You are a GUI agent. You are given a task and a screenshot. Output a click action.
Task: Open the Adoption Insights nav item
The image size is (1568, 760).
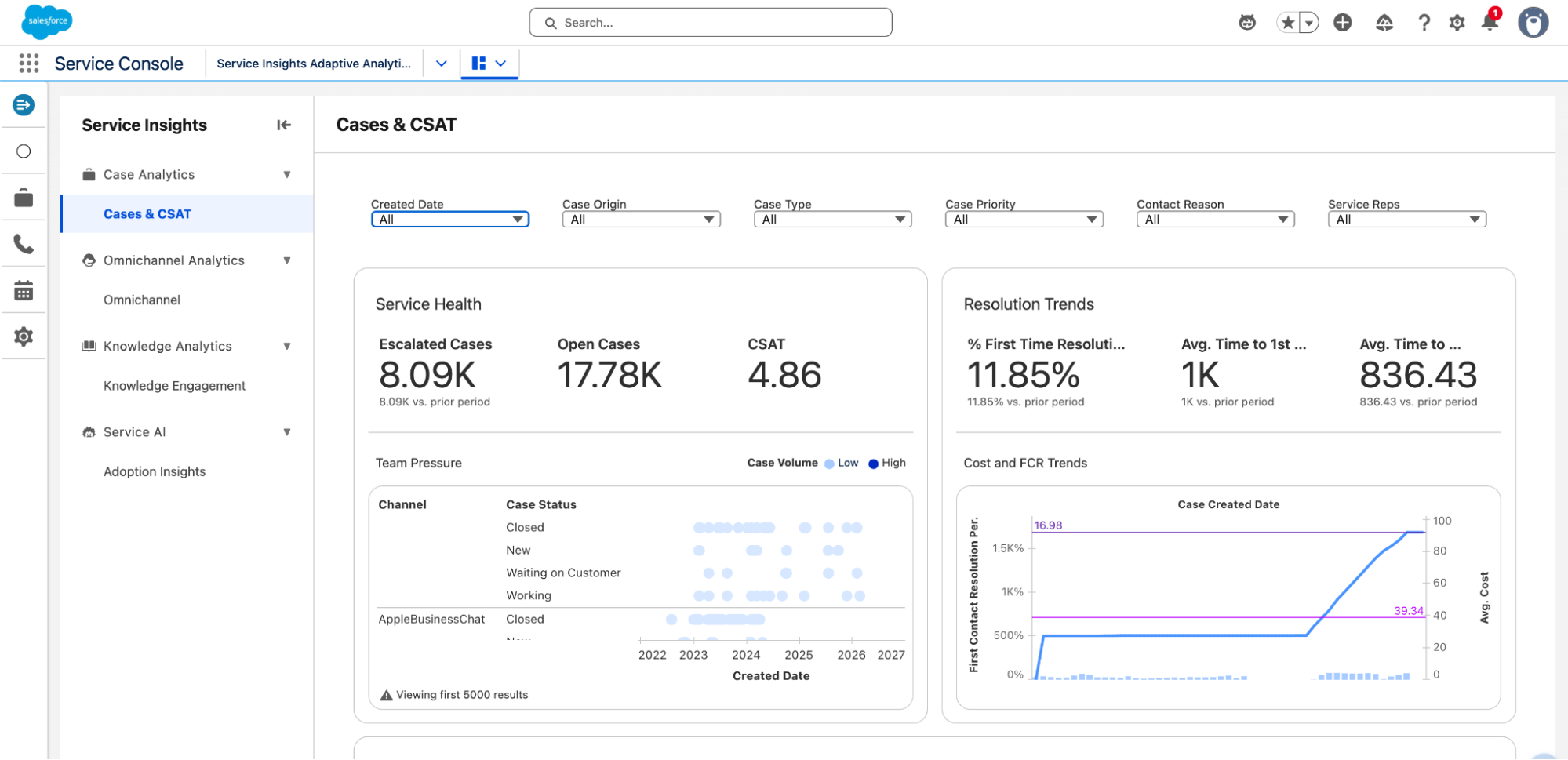(x=155, y=471)
